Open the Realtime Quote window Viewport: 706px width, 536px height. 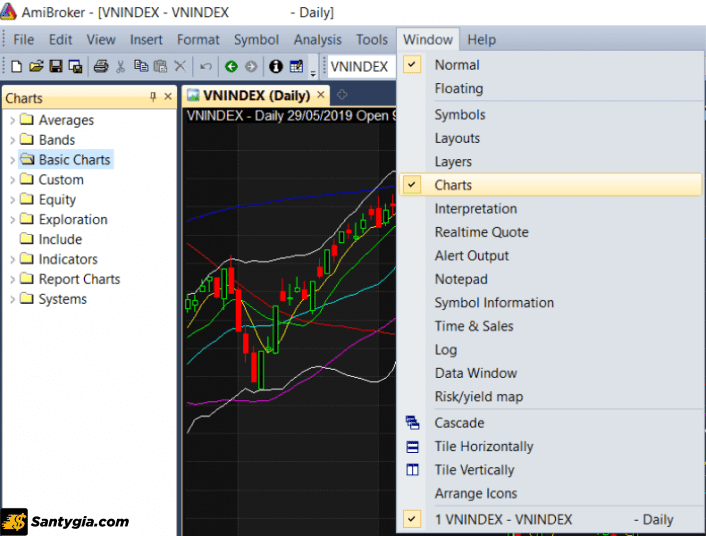(x=550, y=232)
